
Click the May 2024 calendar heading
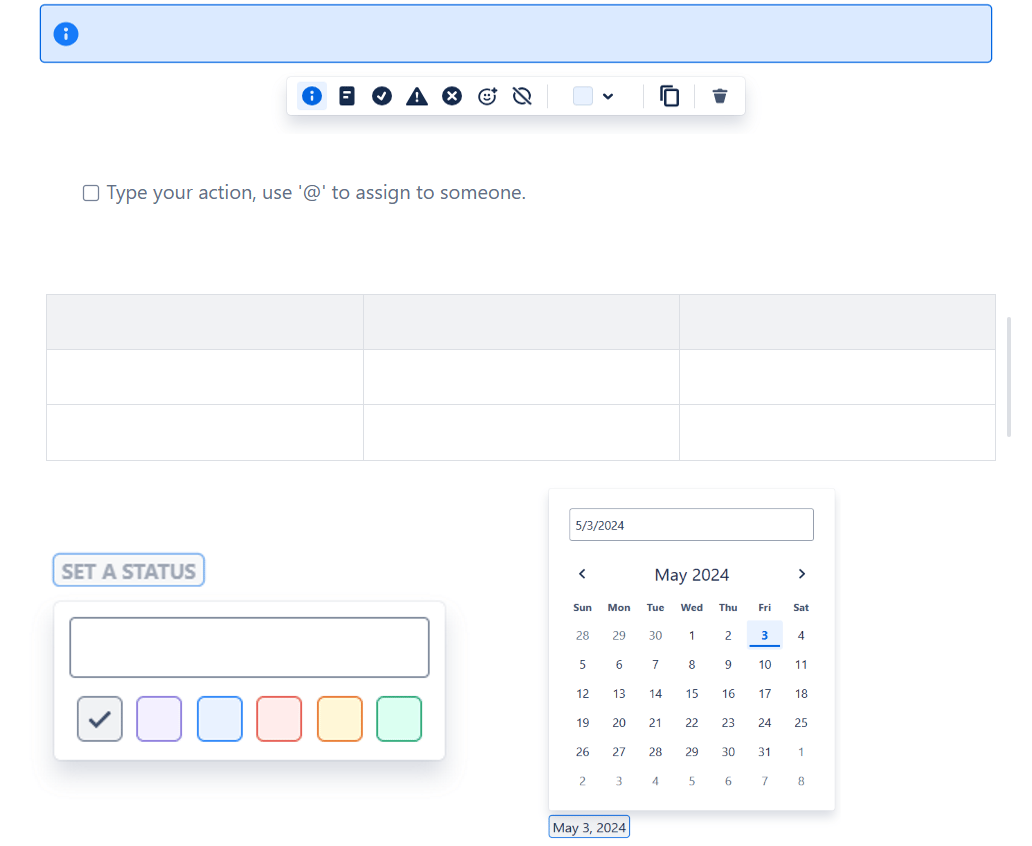click(x=692, y=575)
